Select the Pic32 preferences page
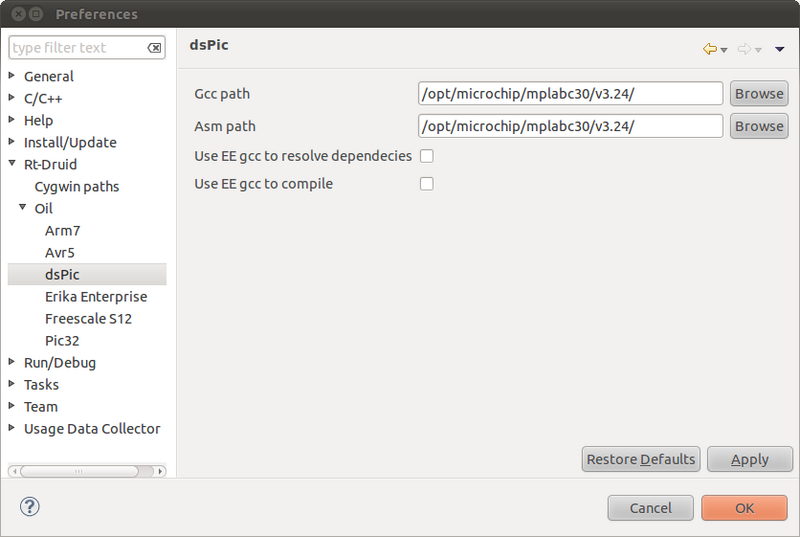This screenshot has height=537, width=800. click(62, 341)
